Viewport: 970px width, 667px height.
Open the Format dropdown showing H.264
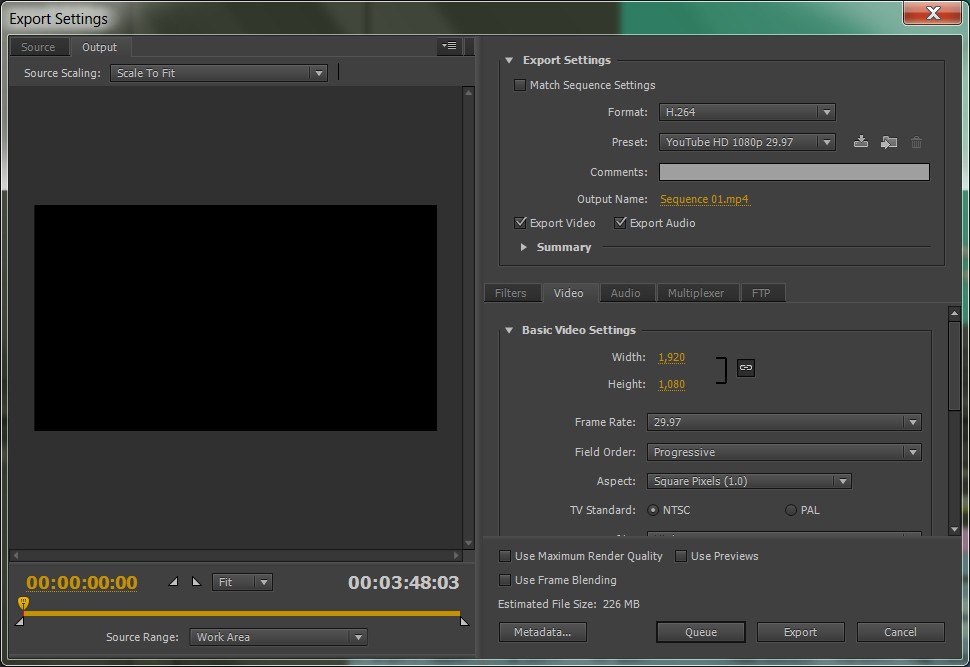coord(746,112)
